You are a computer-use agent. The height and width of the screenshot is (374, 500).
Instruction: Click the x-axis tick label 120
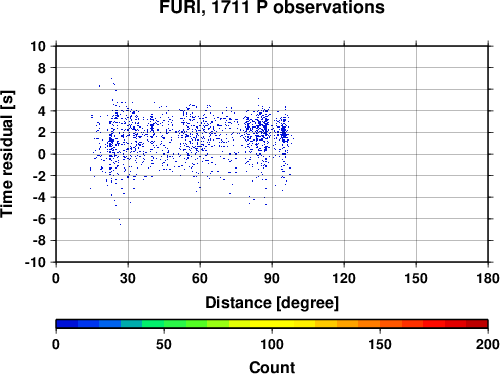(x=344, y=278)
